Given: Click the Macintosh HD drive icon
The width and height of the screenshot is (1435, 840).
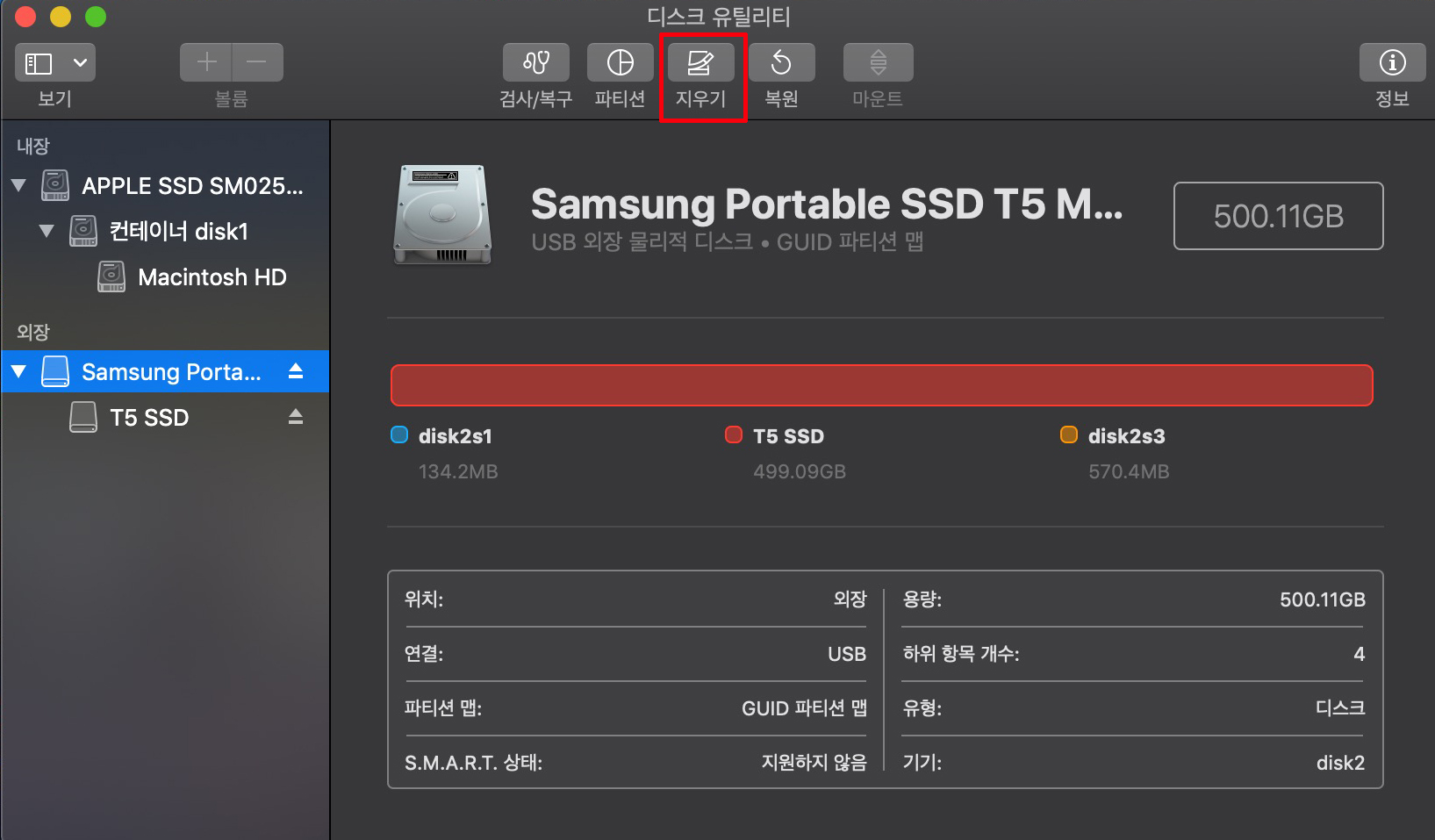Looking at the screenshot, I should pyautogui.click(x=111, y=276).
